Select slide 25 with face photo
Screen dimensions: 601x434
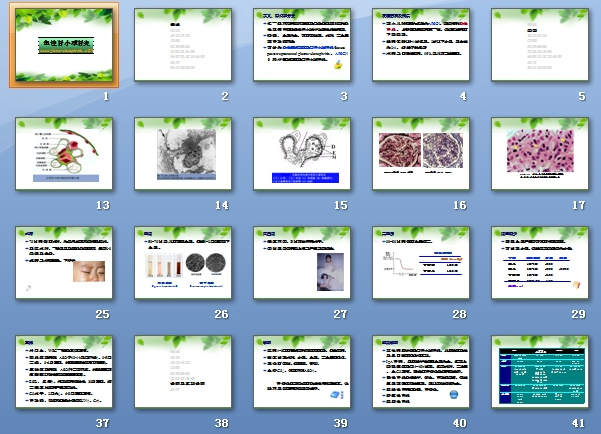(x=64, y=263)
